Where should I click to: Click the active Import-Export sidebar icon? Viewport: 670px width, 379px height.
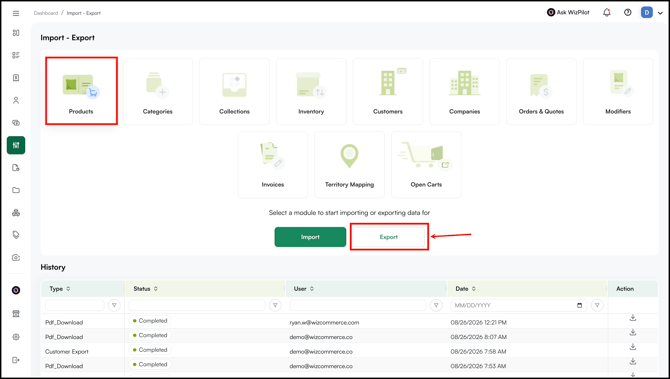coord(16,145)
